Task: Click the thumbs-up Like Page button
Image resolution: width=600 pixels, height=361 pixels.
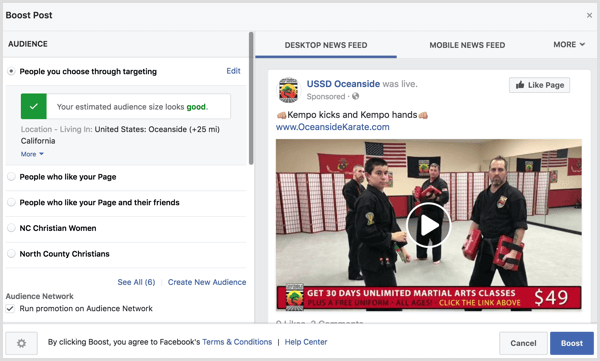Action: pyautogui.click(x=539, y=85)
